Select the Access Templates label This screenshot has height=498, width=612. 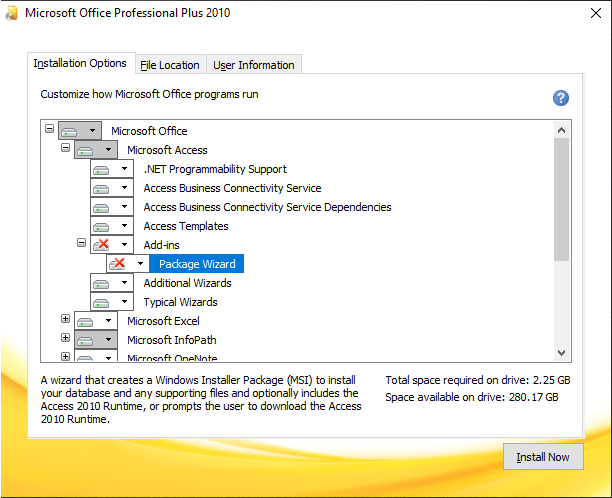pos(186,226)
